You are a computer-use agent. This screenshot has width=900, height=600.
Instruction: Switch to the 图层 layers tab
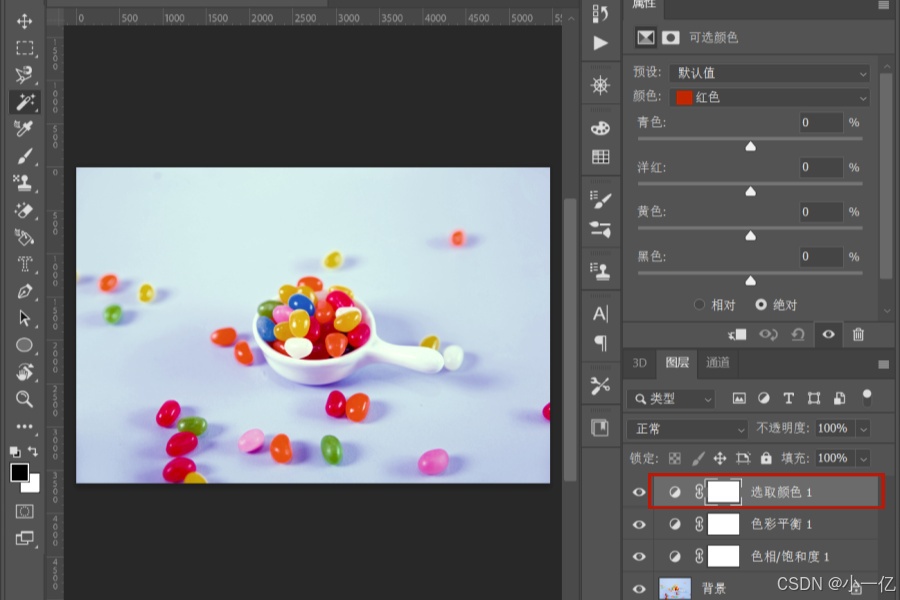(677, 363)
